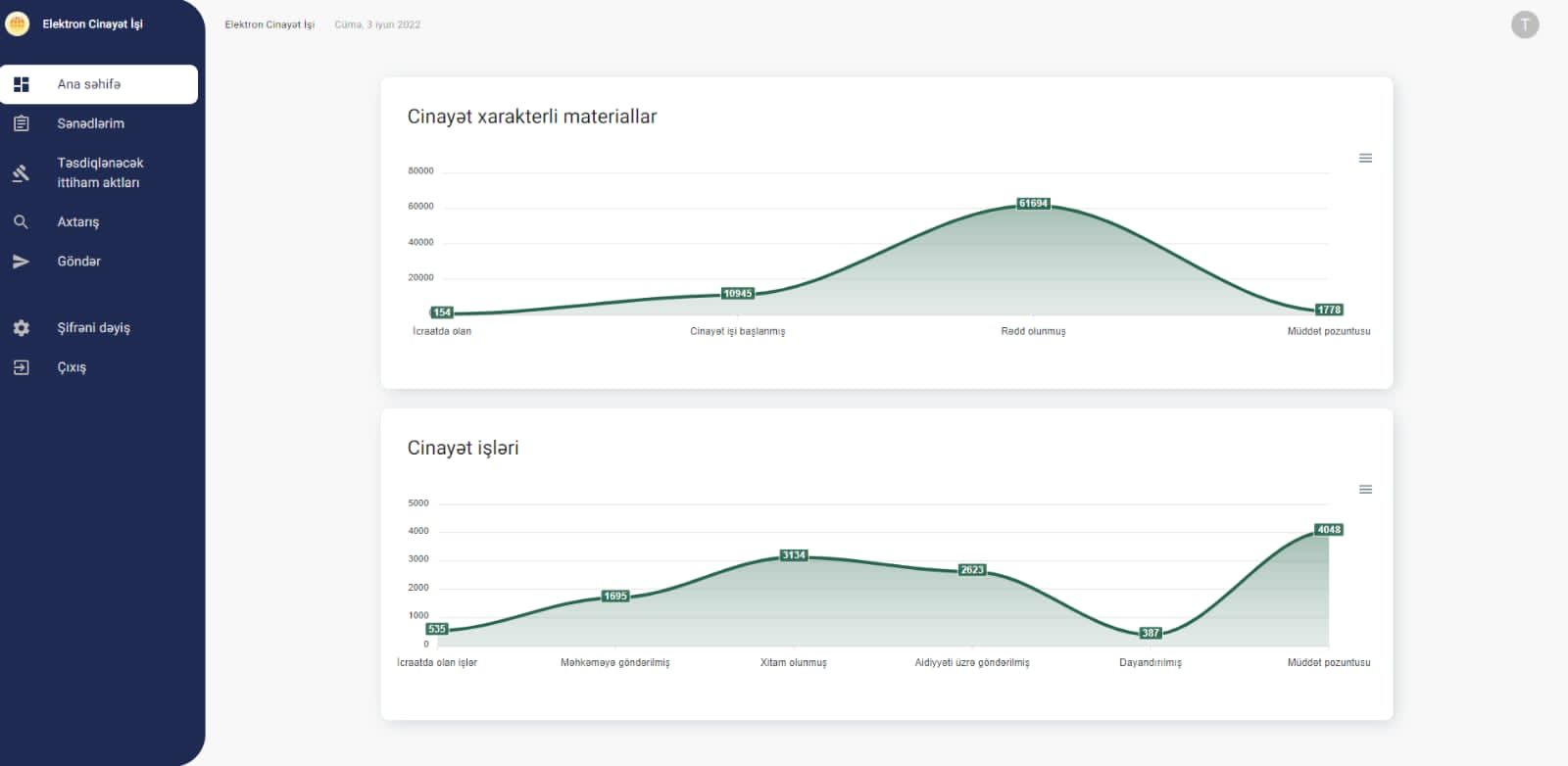Go to Təsdiqlənəcək ittiham aktları
This screenshot has height=766, width=1568.
(x=99, y=172)
